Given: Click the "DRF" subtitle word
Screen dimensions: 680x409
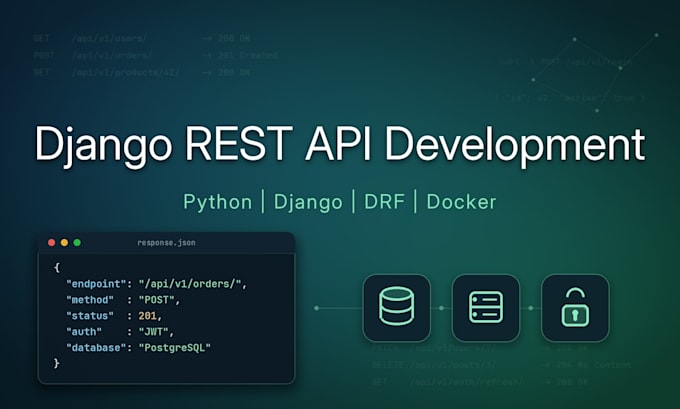Looking at the screenshot, I should (384, 202).
